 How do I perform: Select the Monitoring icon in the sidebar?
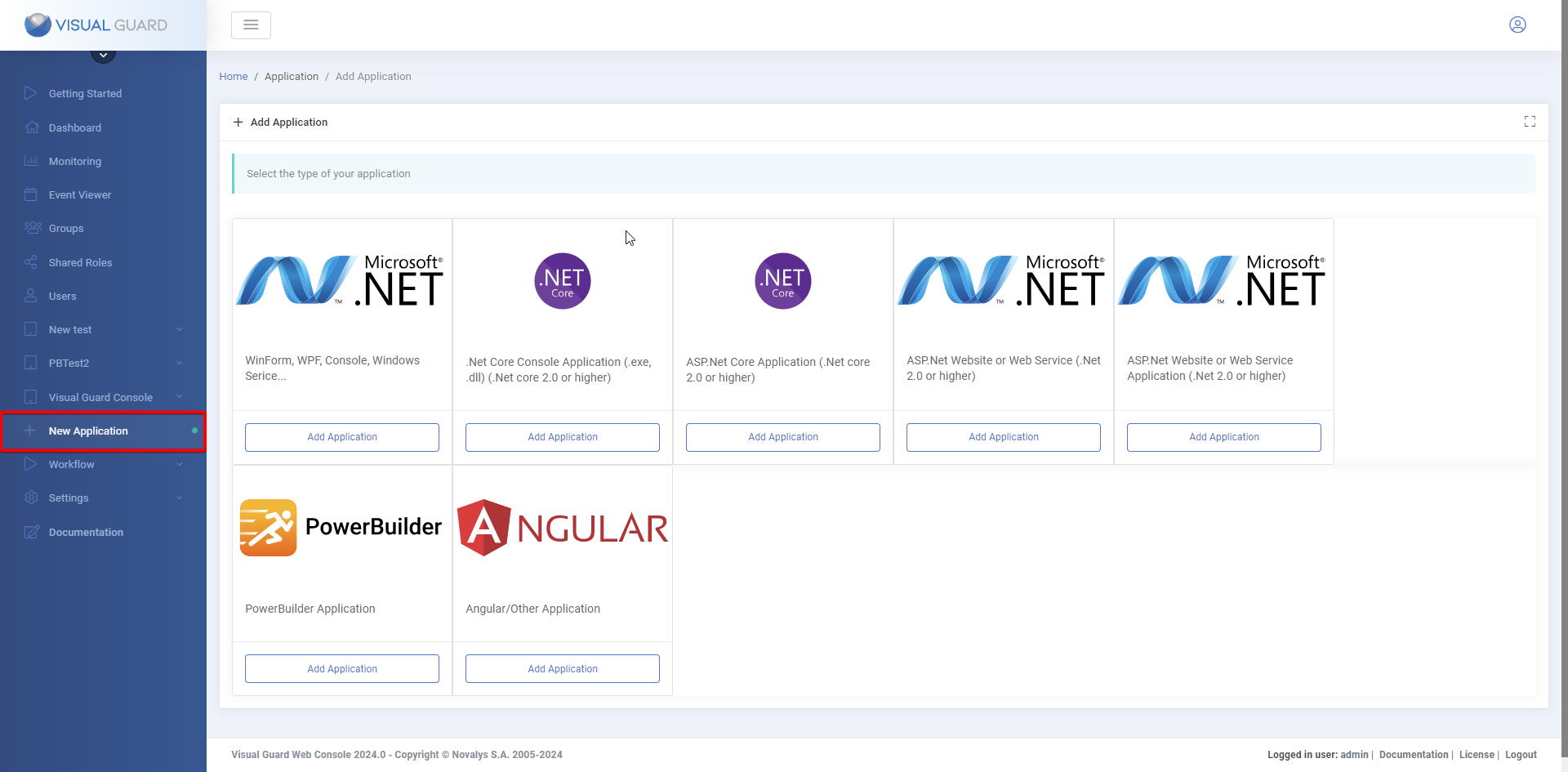31,161
